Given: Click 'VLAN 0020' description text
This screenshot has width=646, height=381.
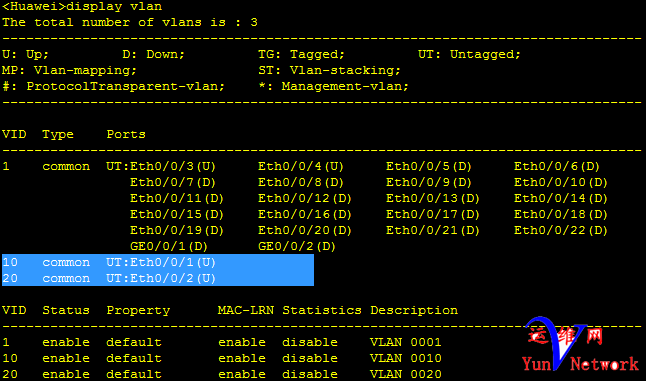Looking at the screenshot, I should (405, 374).
